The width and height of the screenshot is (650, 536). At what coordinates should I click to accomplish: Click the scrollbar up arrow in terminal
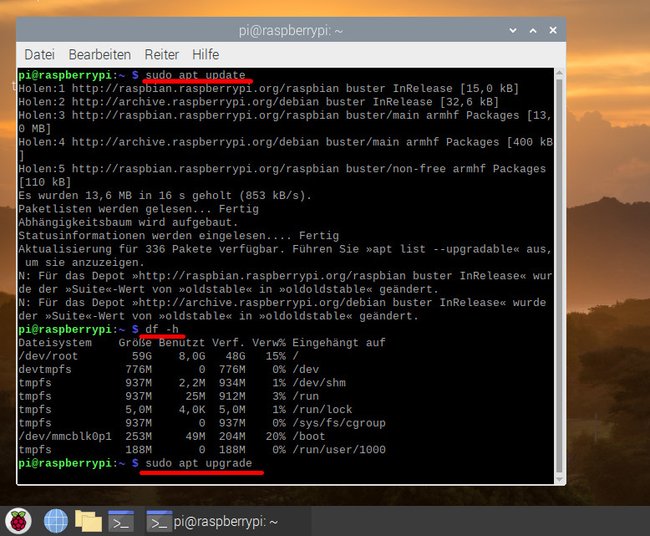point(559,74)
